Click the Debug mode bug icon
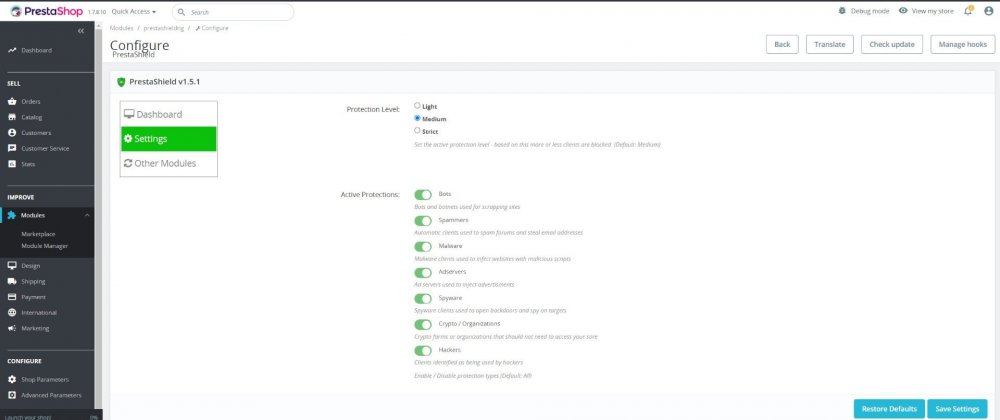The height and width of the screenshot is (420, 1000). (842, 11)
